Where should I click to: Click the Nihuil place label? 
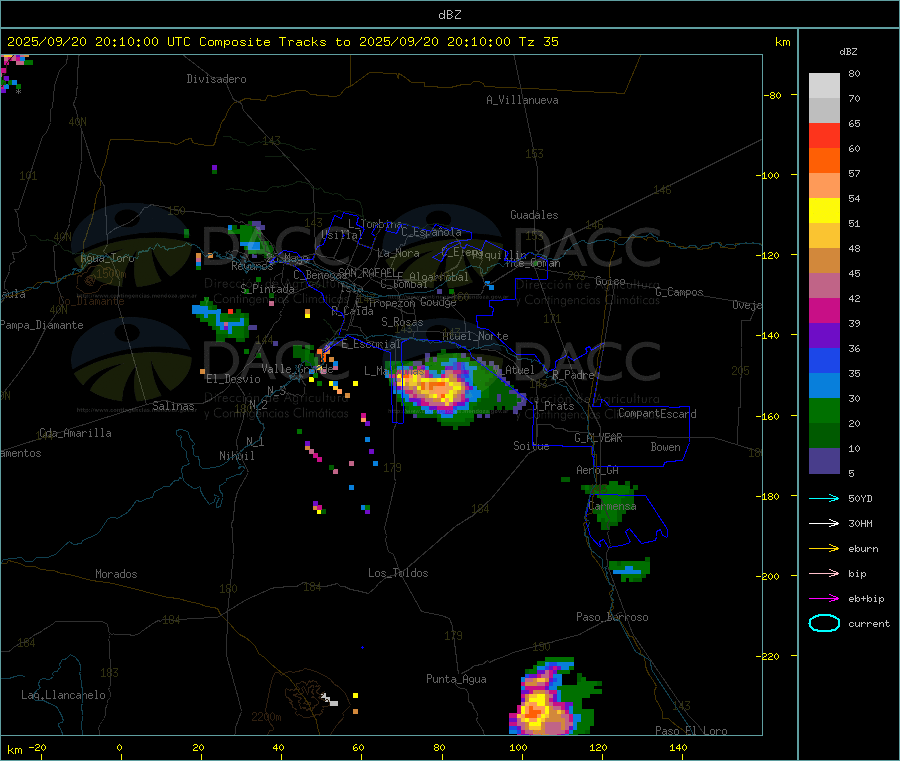pos(236,456)
